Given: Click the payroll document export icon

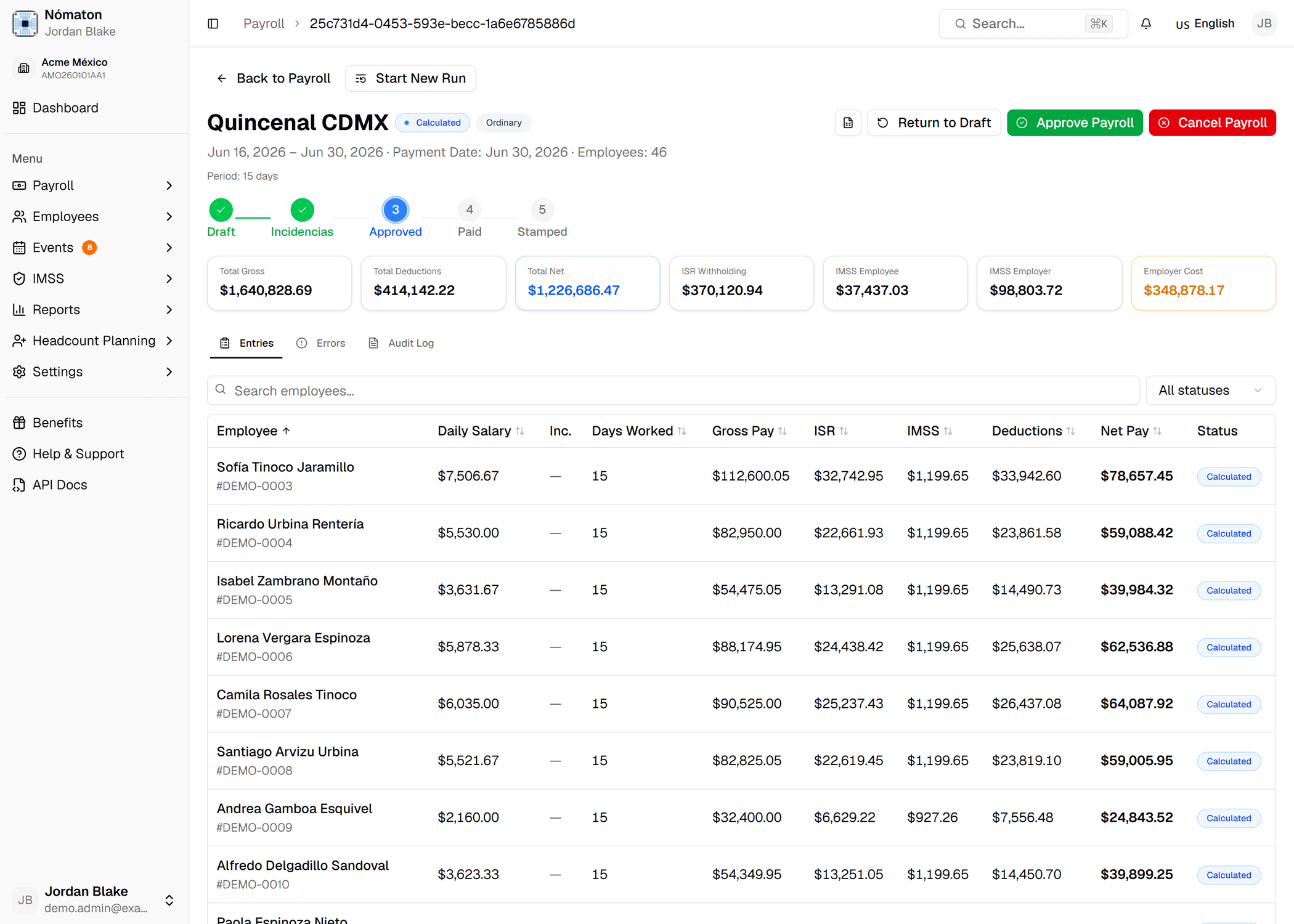Looking at the screenshot, I should point(848,123).
